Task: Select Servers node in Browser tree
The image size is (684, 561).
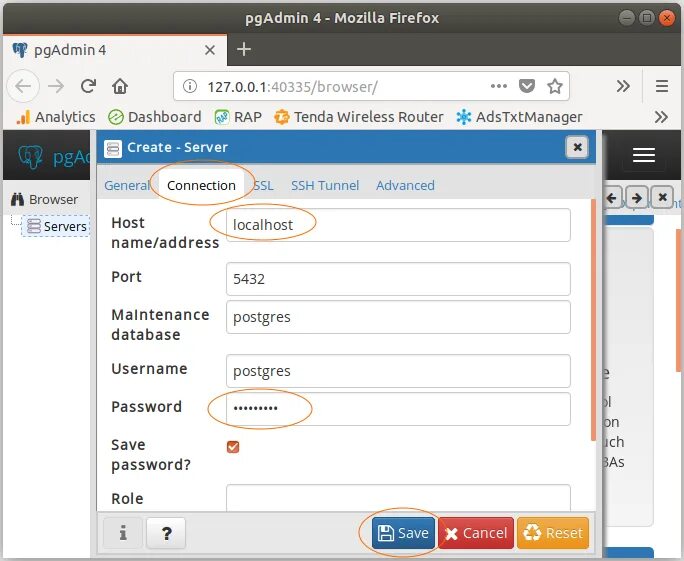Action: (56, 226)
